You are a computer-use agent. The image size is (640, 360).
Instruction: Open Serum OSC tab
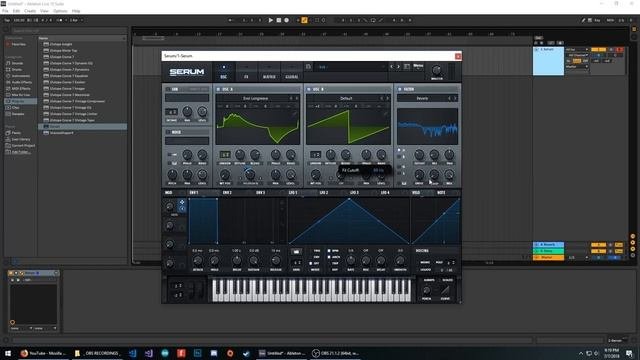224,72
